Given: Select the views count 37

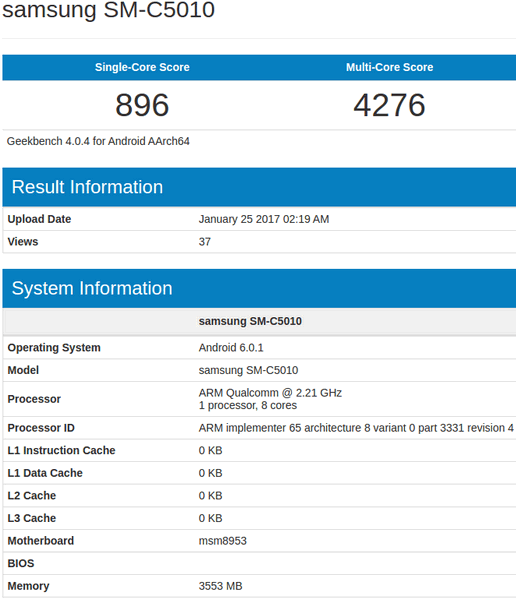Looking at the screenshot, I should pyautogui.click(x=205, y=241).
